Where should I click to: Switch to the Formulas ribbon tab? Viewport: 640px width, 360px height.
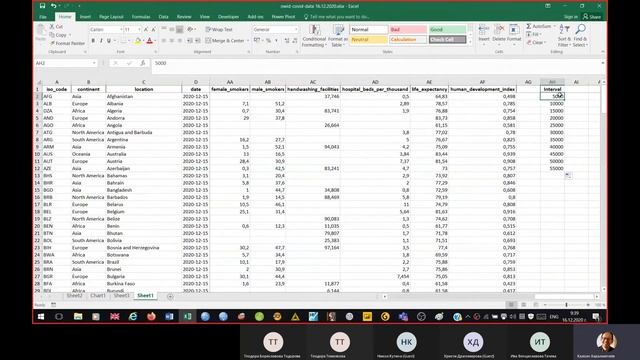[141, 17]
